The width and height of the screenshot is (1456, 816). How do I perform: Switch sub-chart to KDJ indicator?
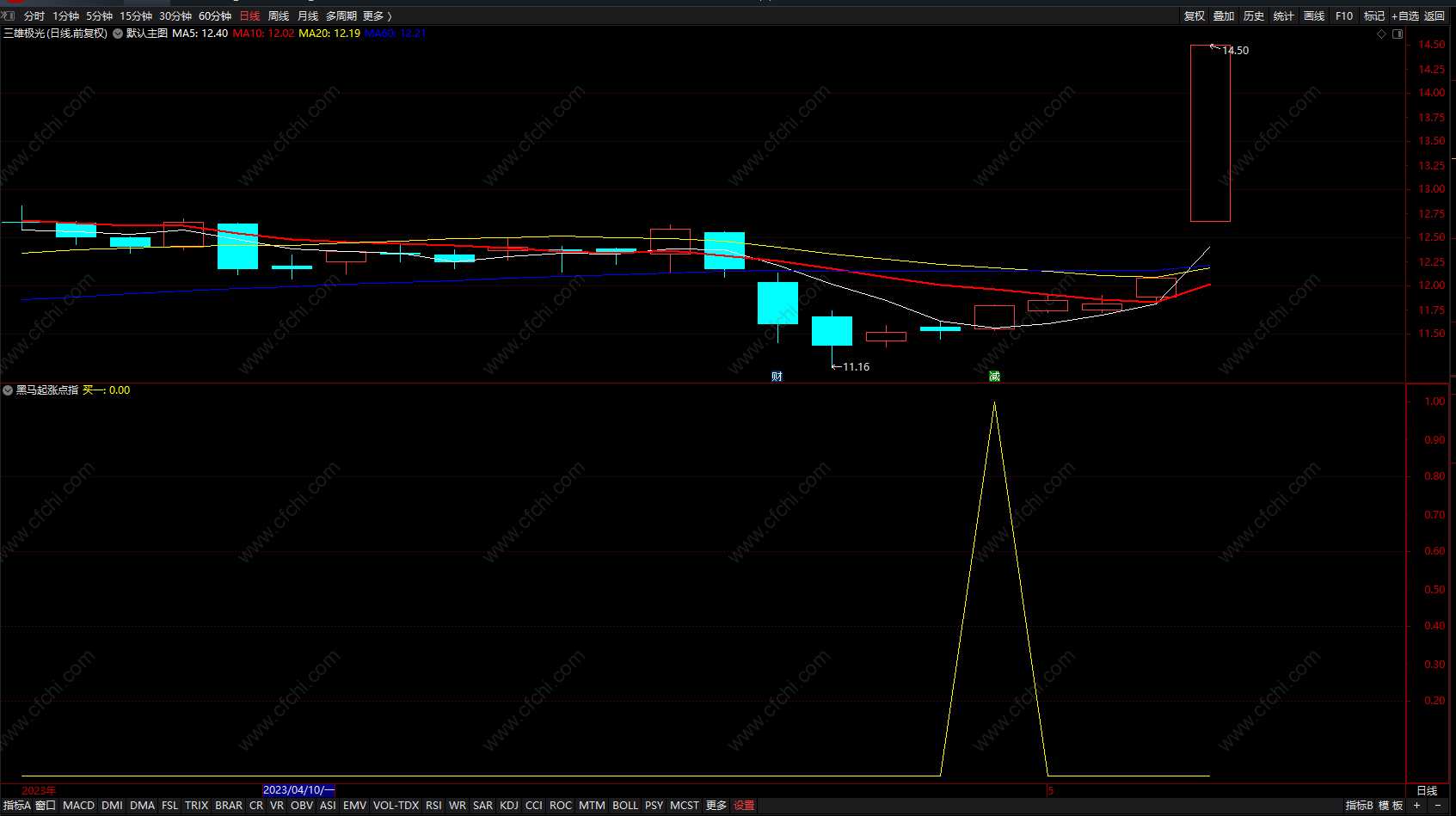509,806
